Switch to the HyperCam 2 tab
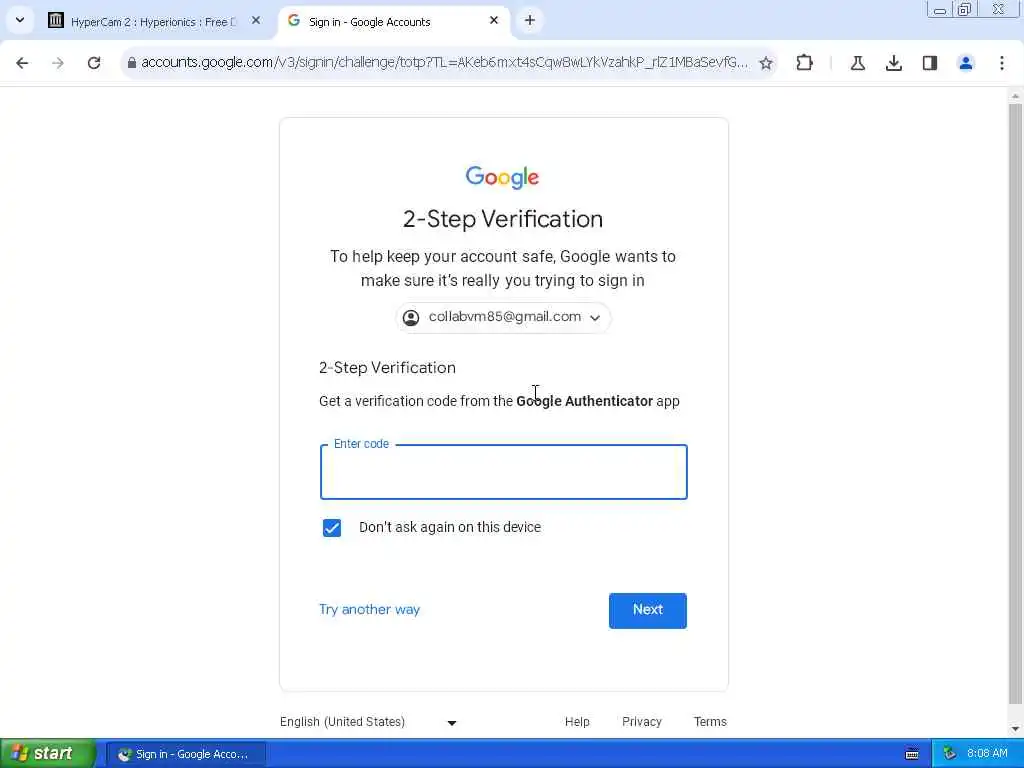Image resolution: width=1024 pixels, height=768 pixels. 155,22
